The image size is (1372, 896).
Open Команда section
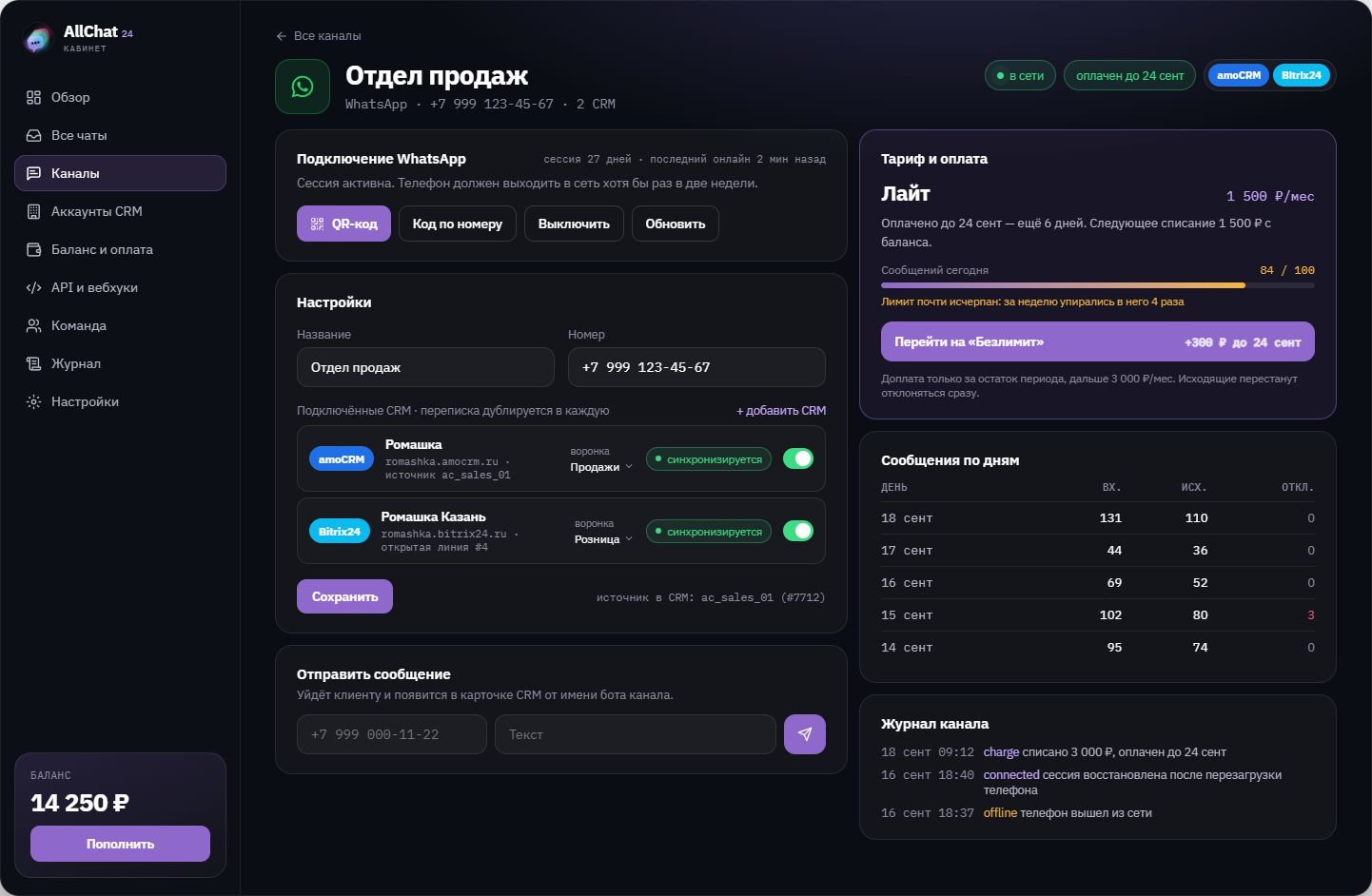(x=120, y=325)
